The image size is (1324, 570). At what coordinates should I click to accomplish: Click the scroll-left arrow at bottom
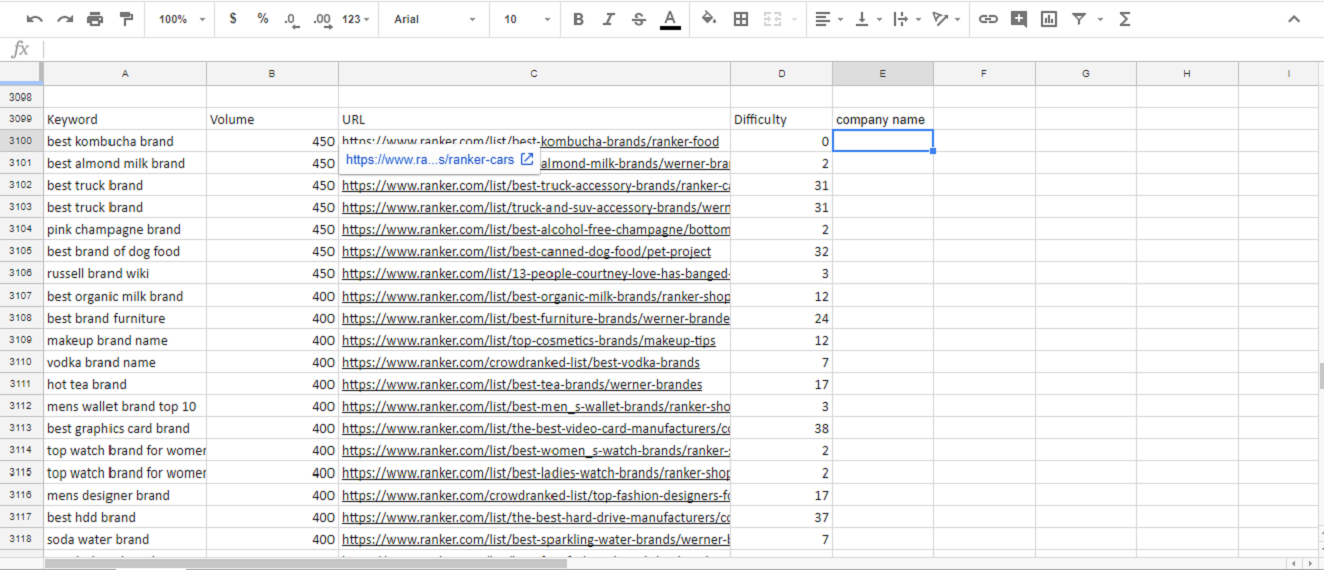[1295, 563]
